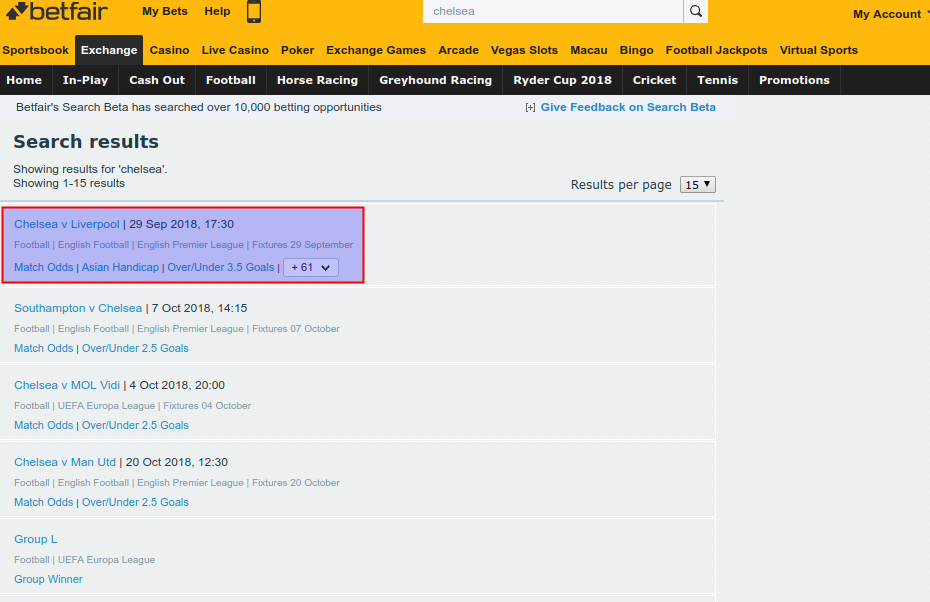Click the magnifier search button

tap(696, 11)
